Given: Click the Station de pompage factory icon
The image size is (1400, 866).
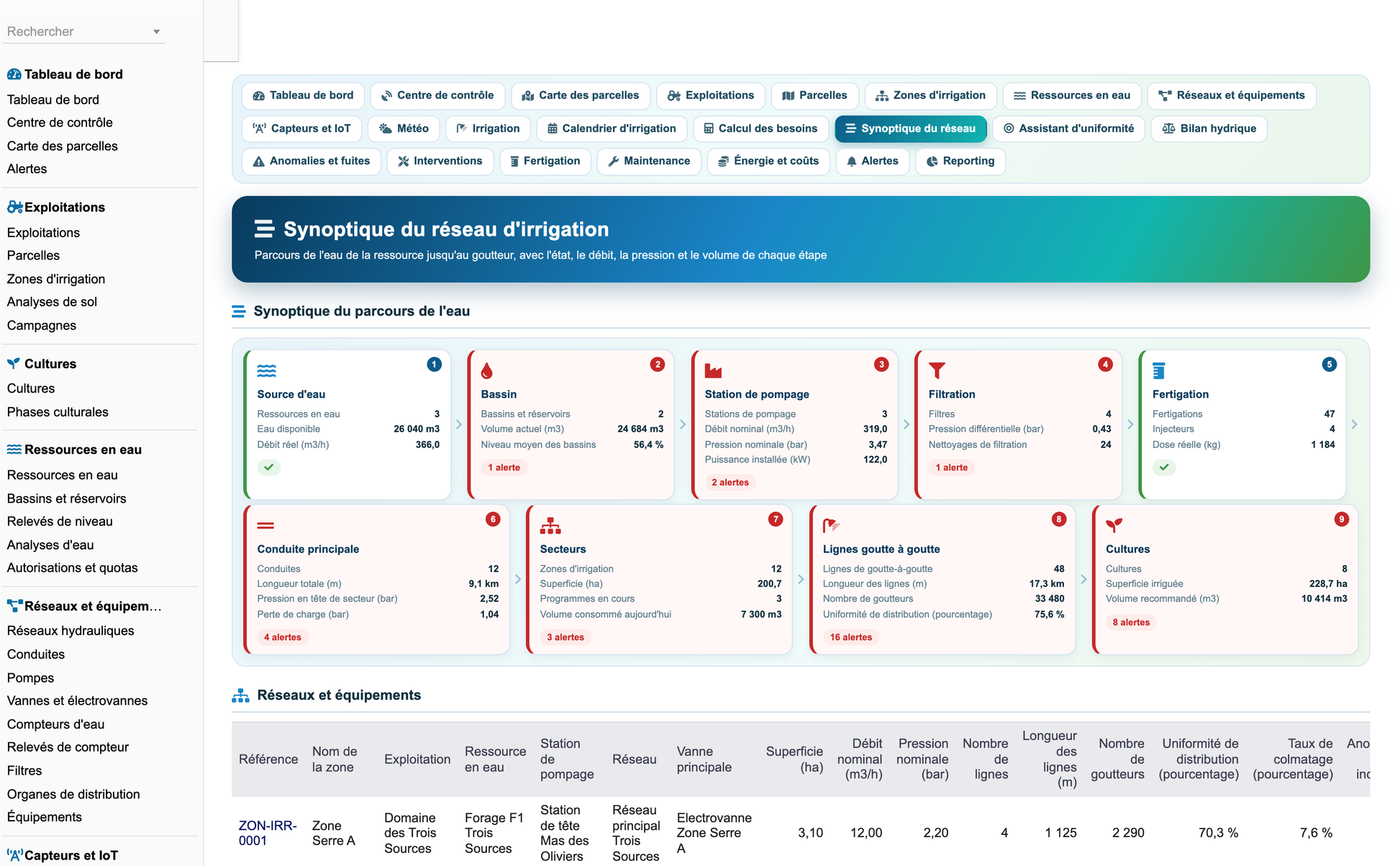Looking at the screenshot, I should click(x=713, y=370).
